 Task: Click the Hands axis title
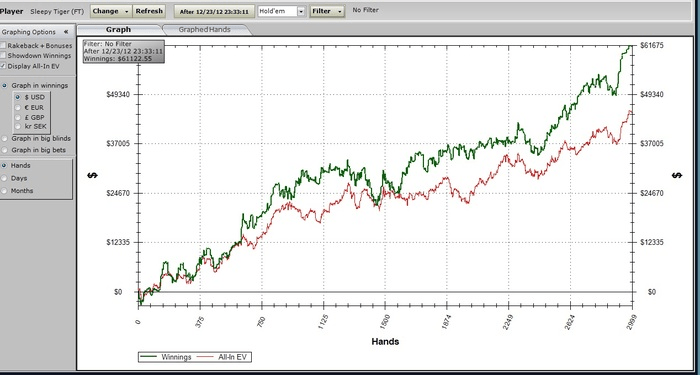point(385,342)
